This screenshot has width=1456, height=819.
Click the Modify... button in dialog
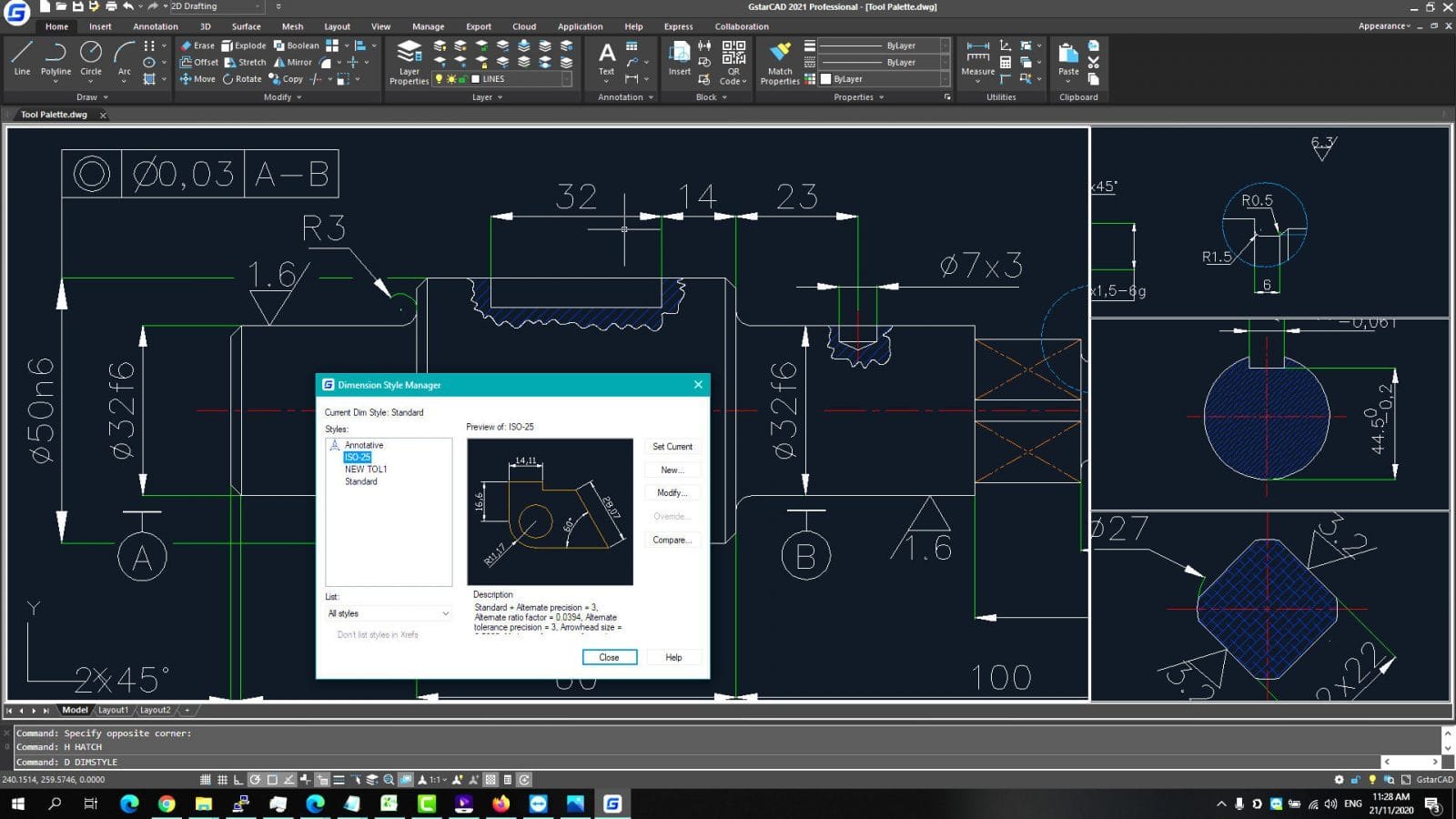coord(672,493)
